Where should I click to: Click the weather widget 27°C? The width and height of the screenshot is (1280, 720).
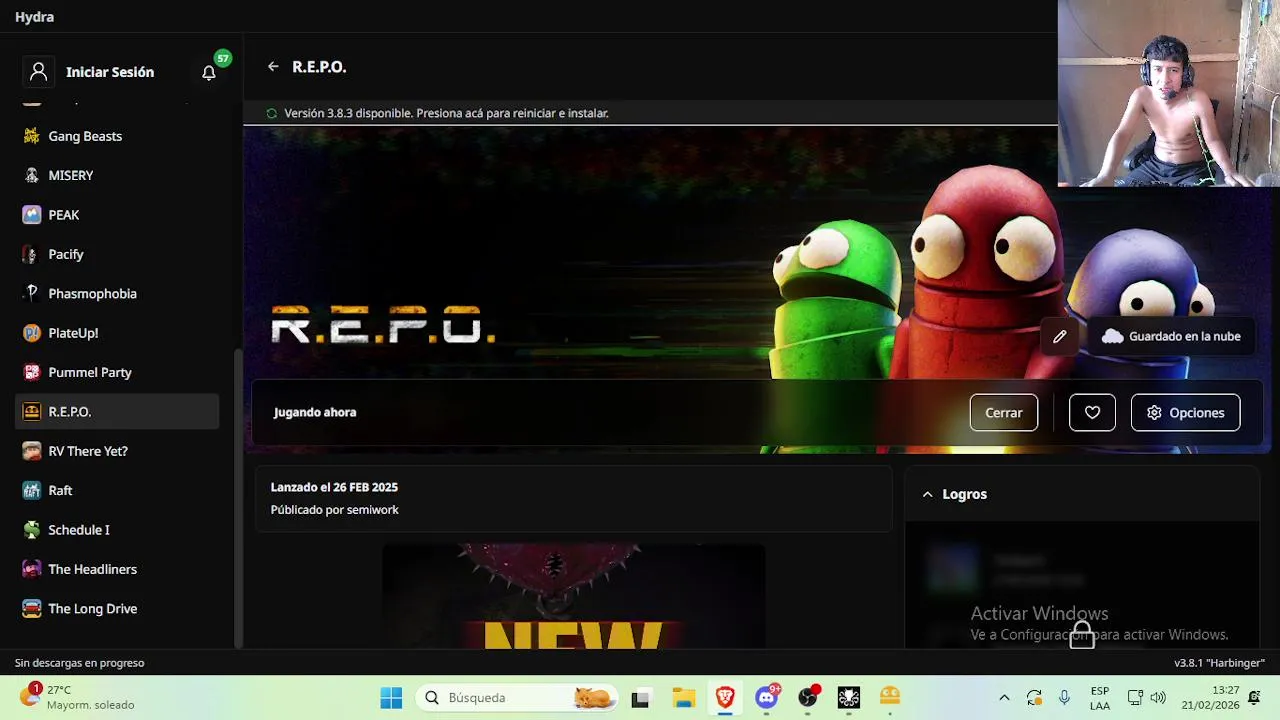(x=78, y=697)
